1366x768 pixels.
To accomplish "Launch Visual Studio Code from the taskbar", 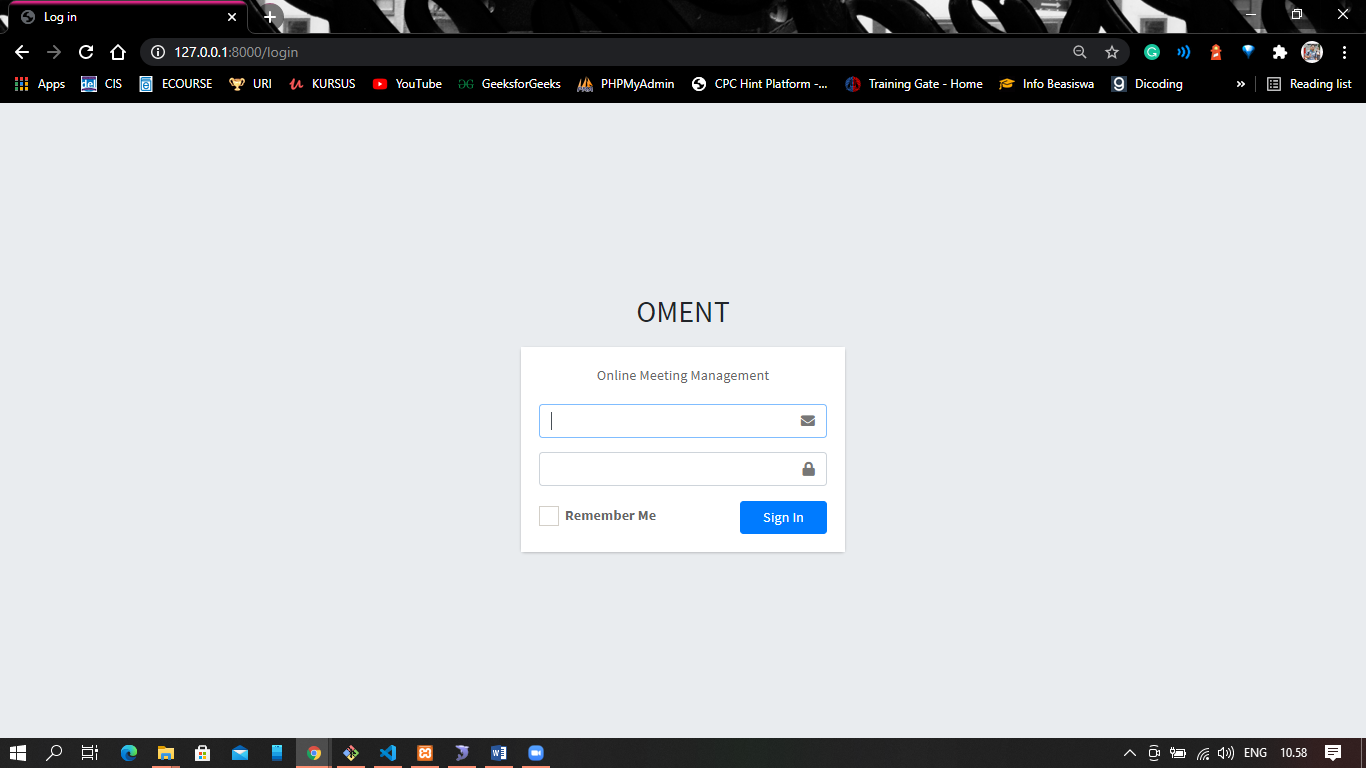I will tap(388, 753).
